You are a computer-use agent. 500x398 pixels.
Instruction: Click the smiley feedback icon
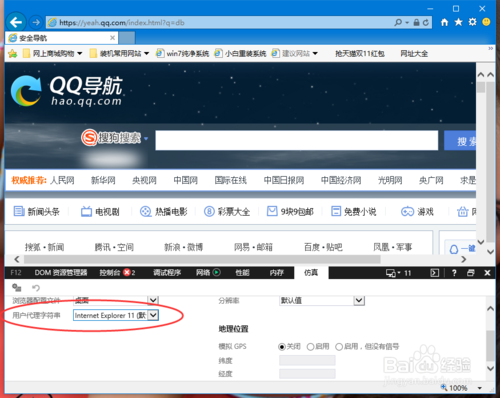pos(486,22)
